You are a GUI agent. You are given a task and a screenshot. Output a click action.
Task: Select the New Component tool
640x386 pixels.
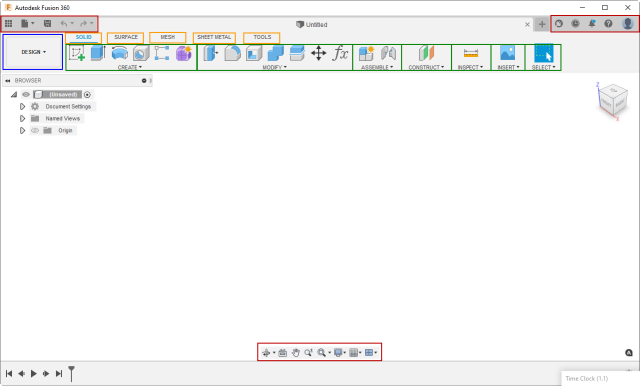pos(366,53)
